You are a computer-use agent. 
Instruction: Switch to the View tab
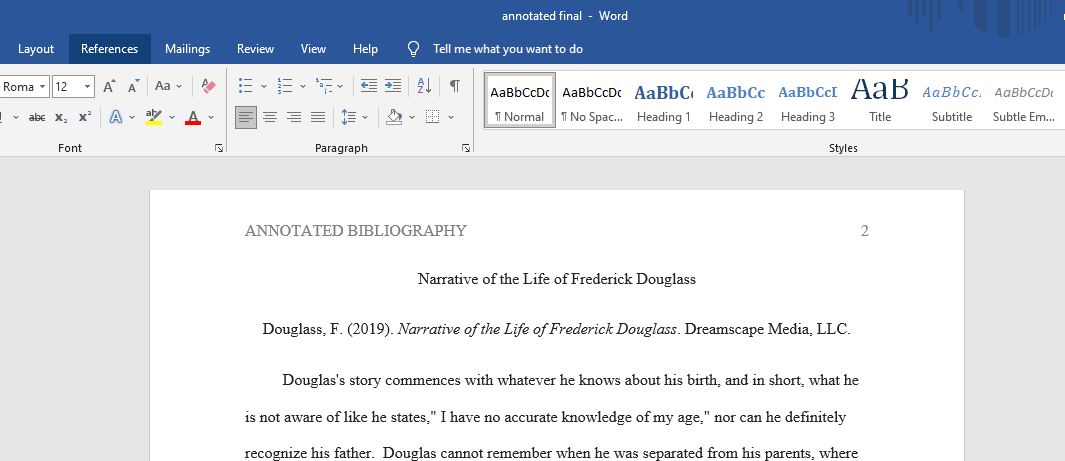pos(313,49)
